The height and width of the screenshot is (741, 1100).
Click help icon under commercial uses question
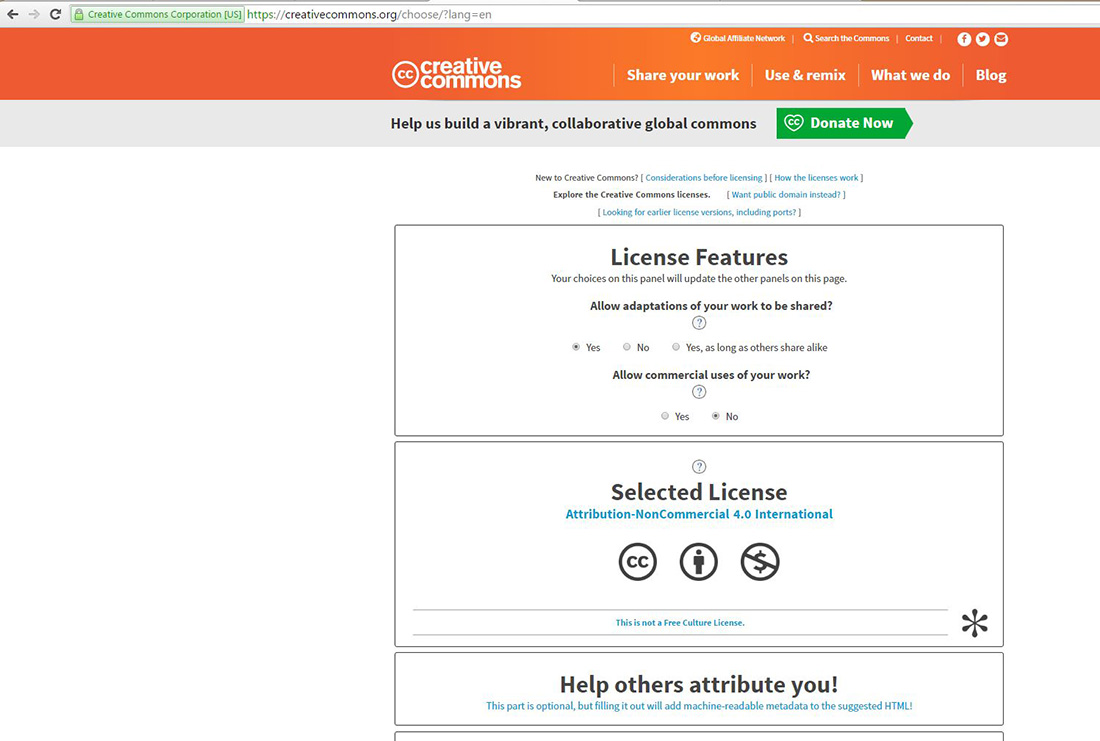pos(699,392)
